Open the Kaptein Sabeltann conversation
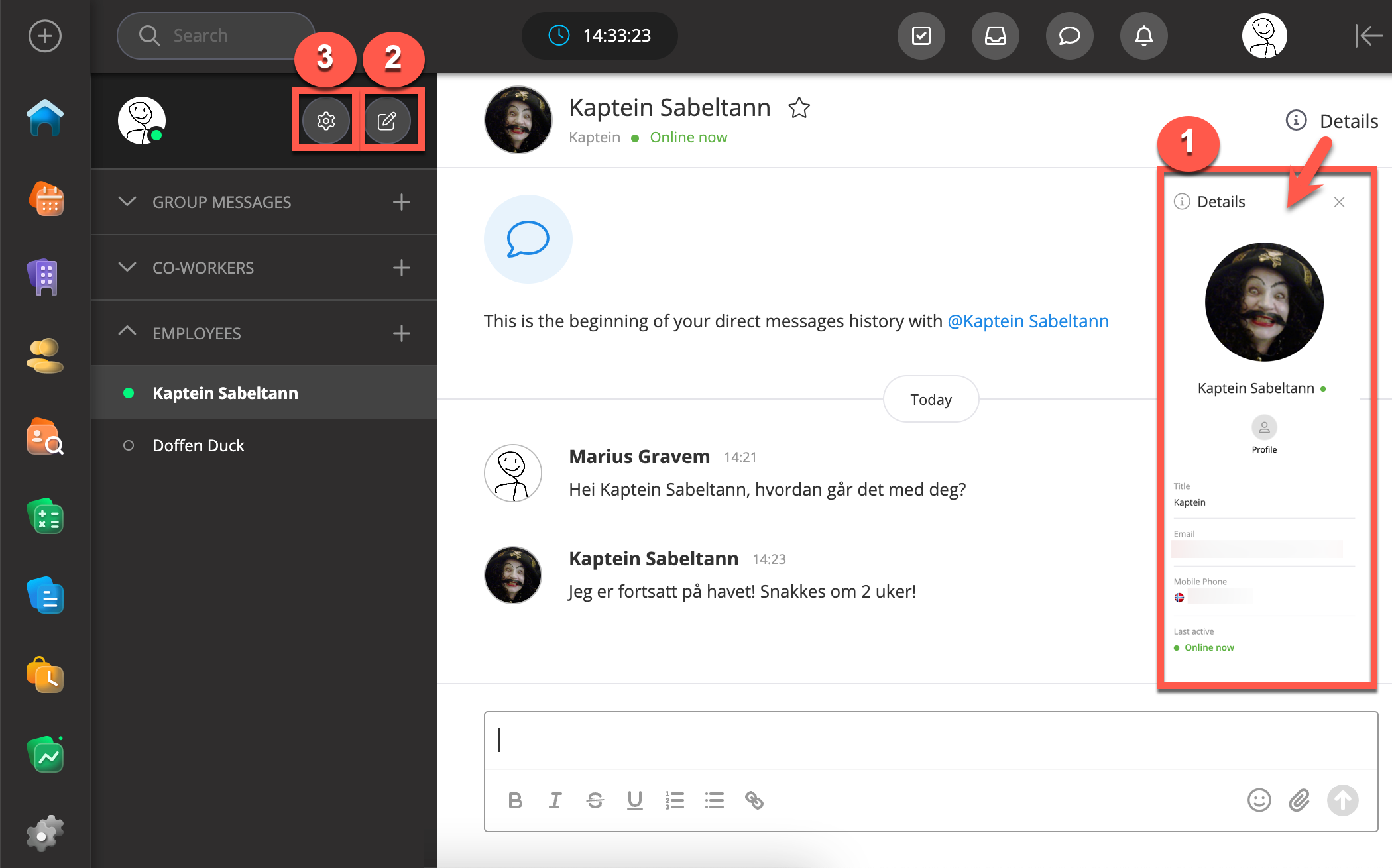The image size is (1392, 868). 225,393
